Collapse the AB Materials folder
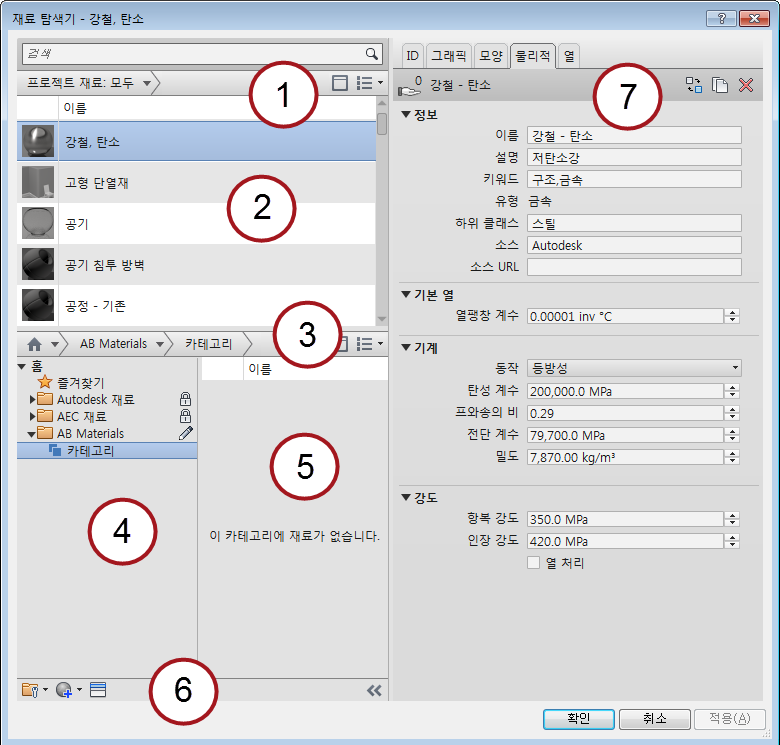This screenshot has height=745, width=780. coord(31,434)
